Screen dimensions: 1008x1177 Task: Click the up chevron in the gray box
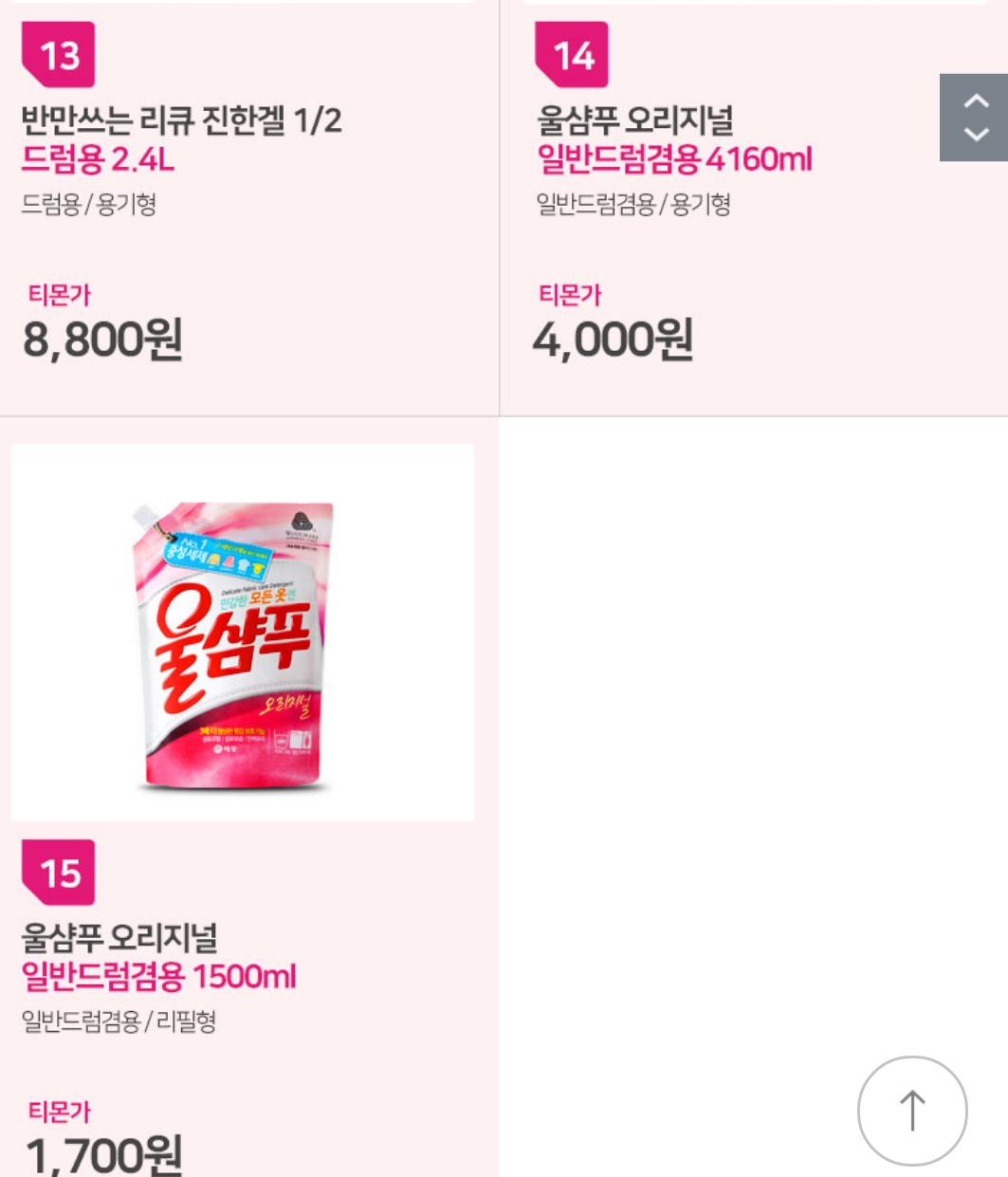click(x=976, y=101)
